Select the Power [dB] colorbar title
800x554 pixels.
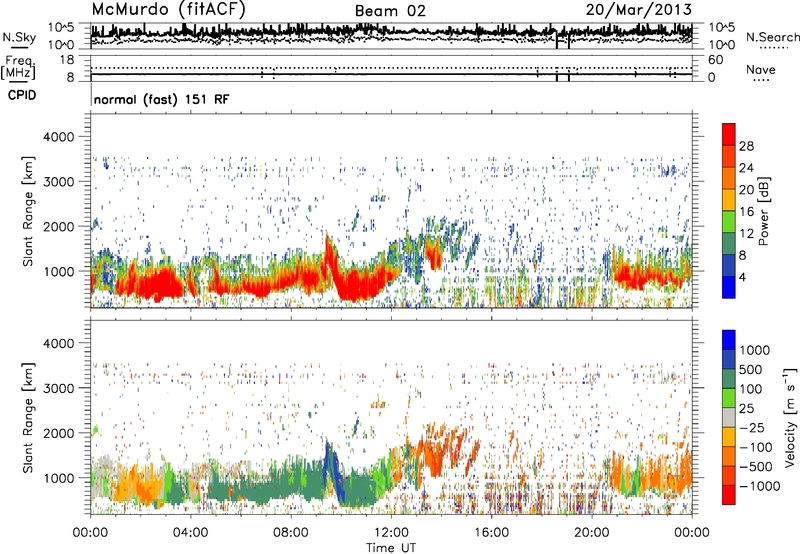tap(763, 211)
